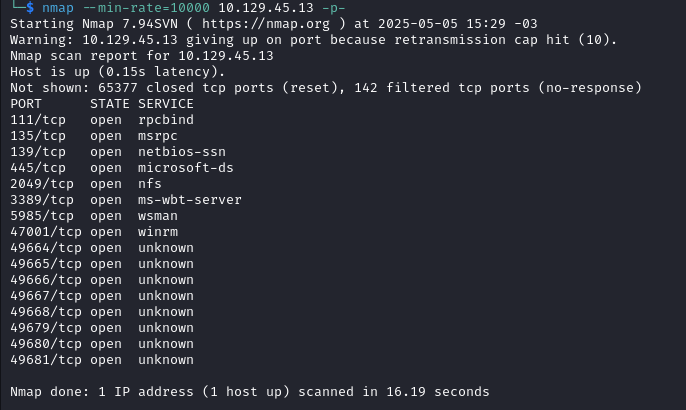Click the Nmap done summary line

coord(249,392)
